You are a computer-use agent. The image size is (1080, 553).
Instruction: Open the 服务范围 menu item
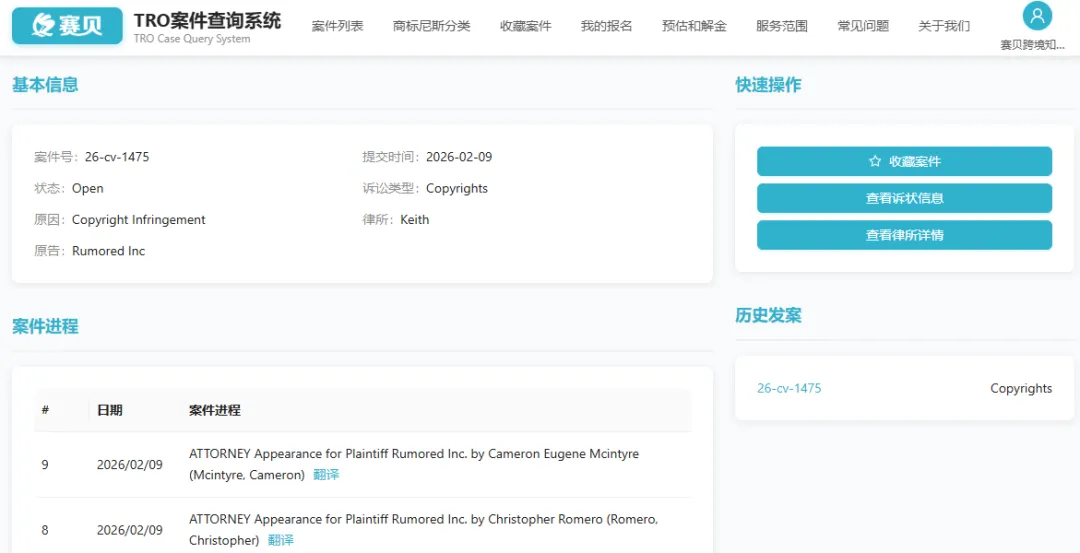click(x=782, y=26)
